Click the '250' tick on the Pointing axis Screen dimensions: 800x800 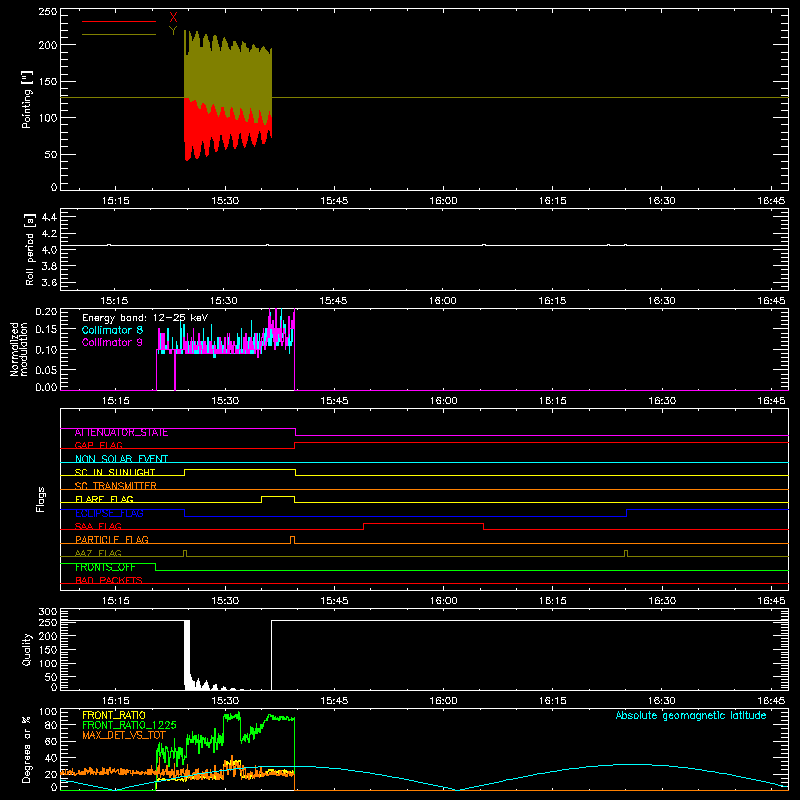pos(47,12)
